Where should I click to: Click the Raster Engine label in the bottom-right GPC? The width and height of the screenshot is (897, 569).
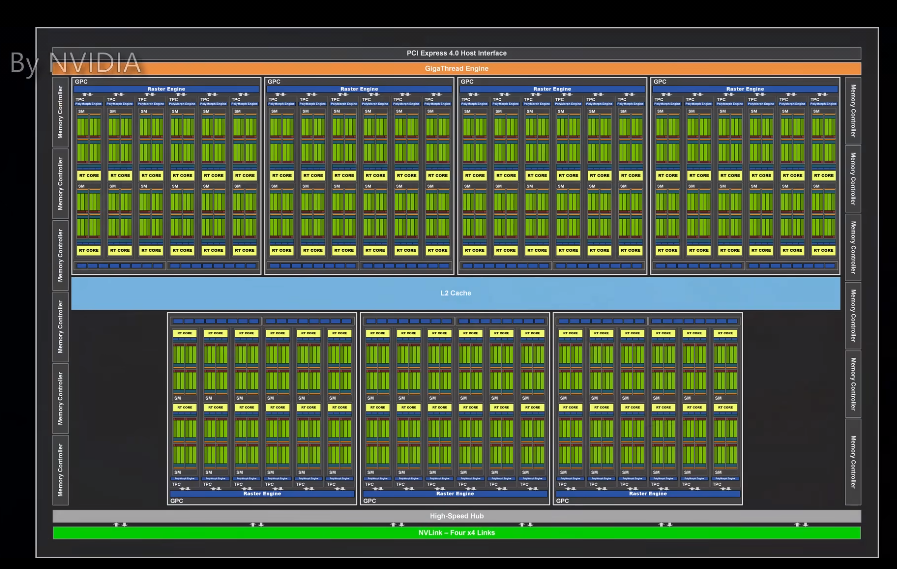point(648,494)
